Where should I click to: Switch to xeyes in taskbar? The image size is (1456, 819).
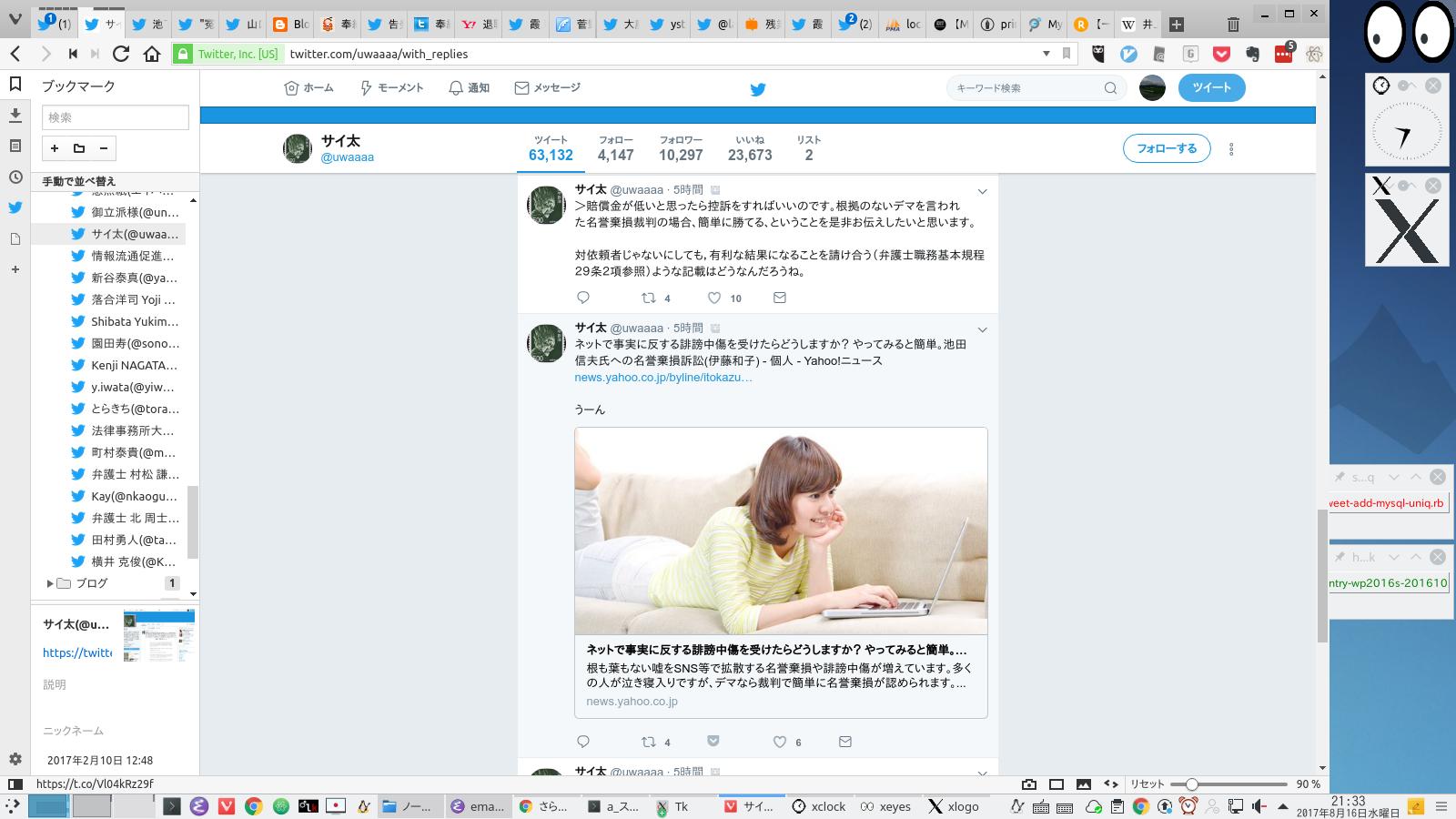point(885,806)
